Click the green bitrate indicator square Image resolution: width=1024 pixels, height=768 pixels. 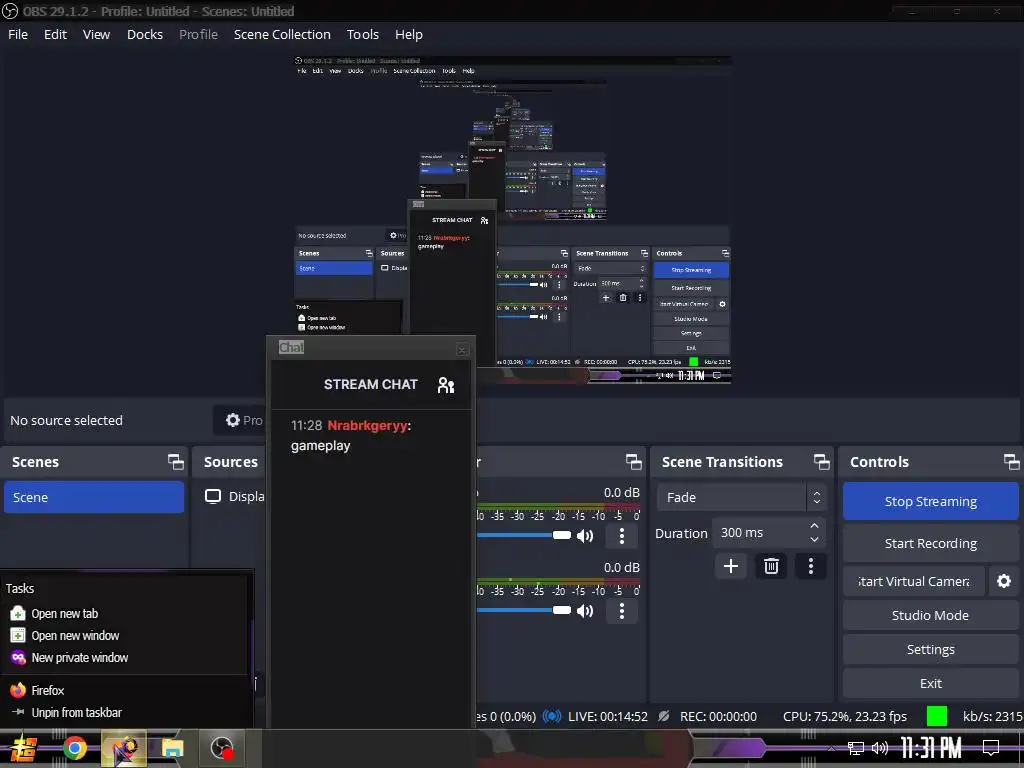(936, 716)
